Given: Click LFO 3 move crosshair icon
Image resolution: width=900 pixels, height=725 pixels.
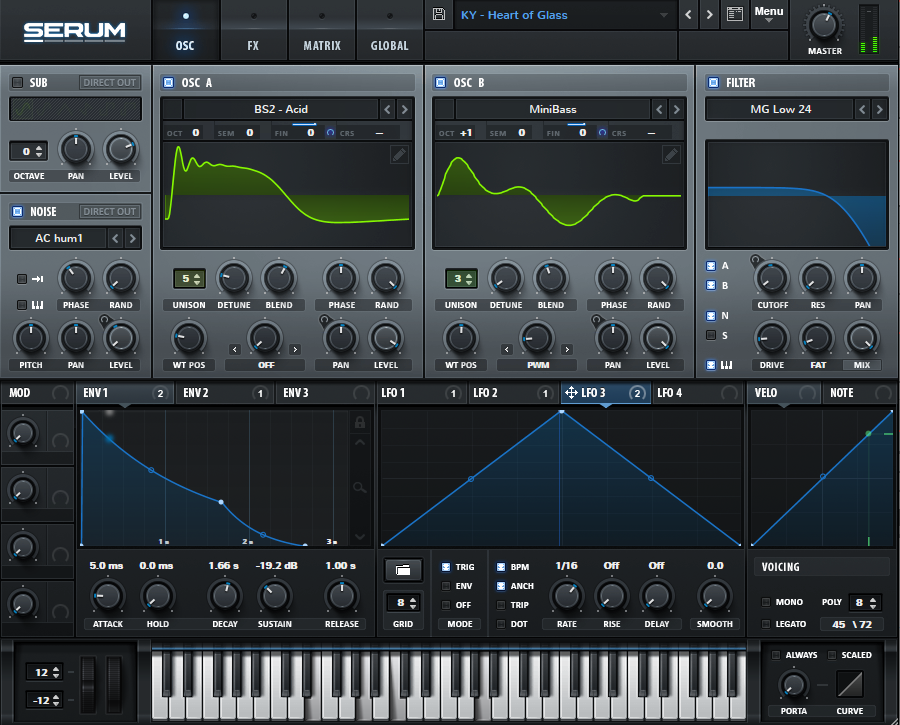Looking at the screenshot, I should (571, 393).
